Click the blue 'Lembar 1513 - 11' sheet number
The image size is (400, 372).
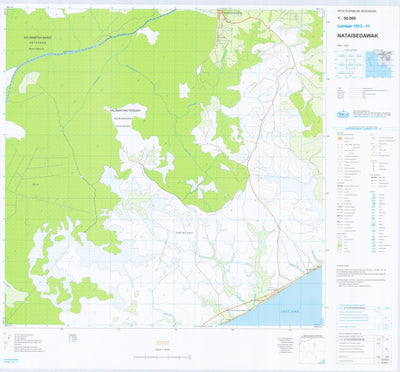[x=353, y=26]
